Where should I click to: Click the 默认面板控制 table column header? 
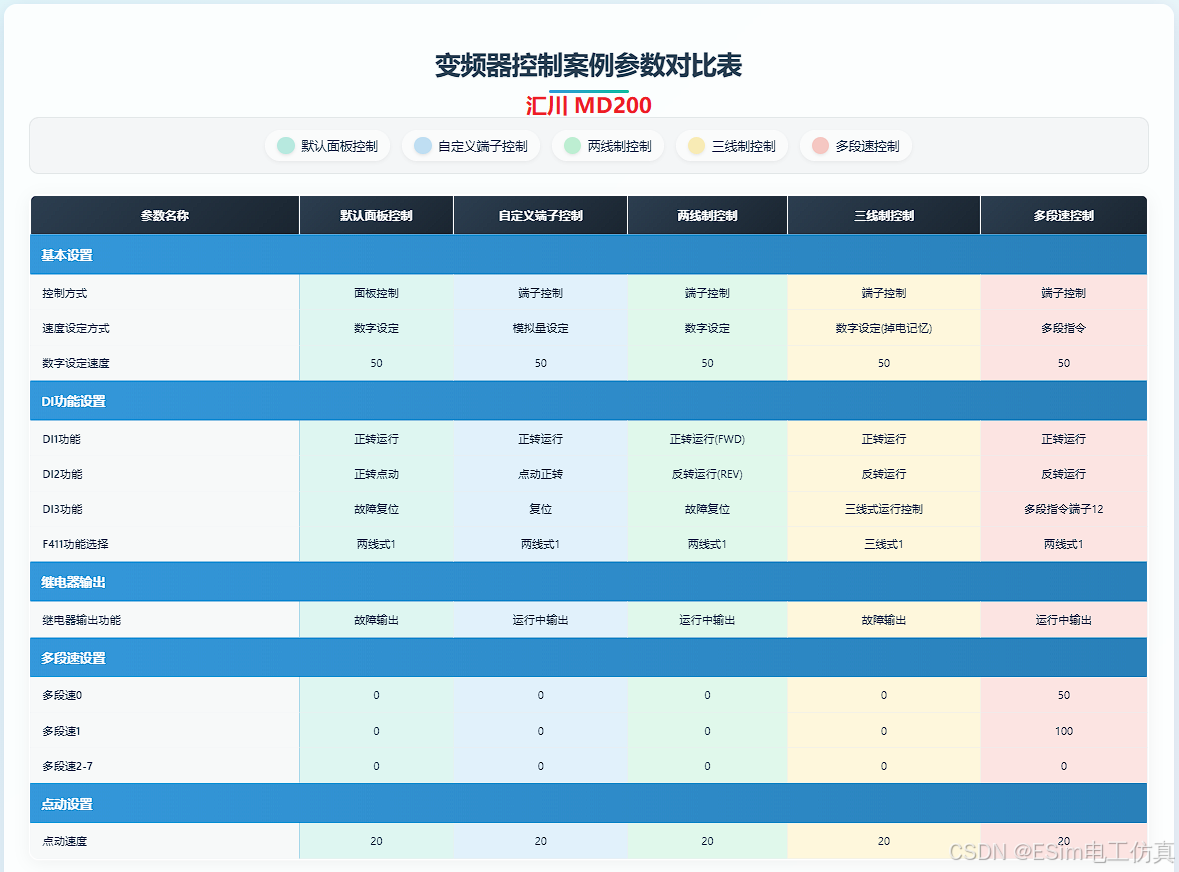click(376, 216)
